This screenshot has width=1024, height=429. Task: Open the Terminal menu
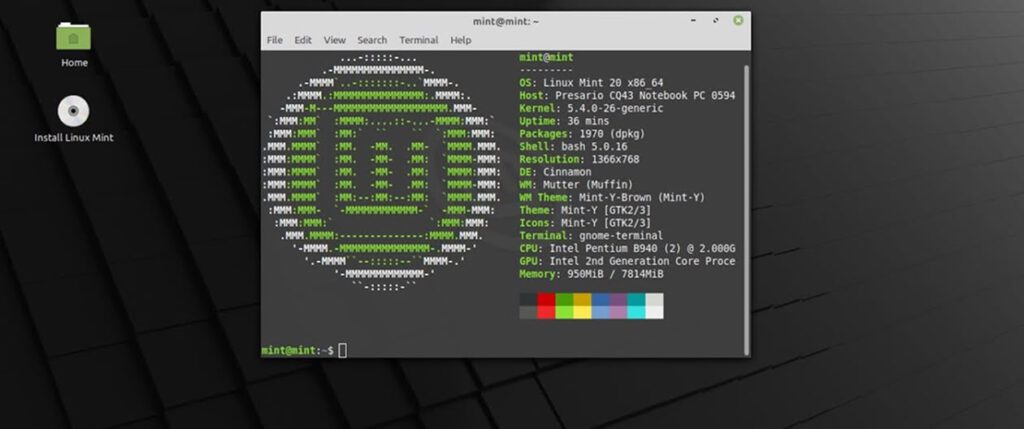click(419, 40)
